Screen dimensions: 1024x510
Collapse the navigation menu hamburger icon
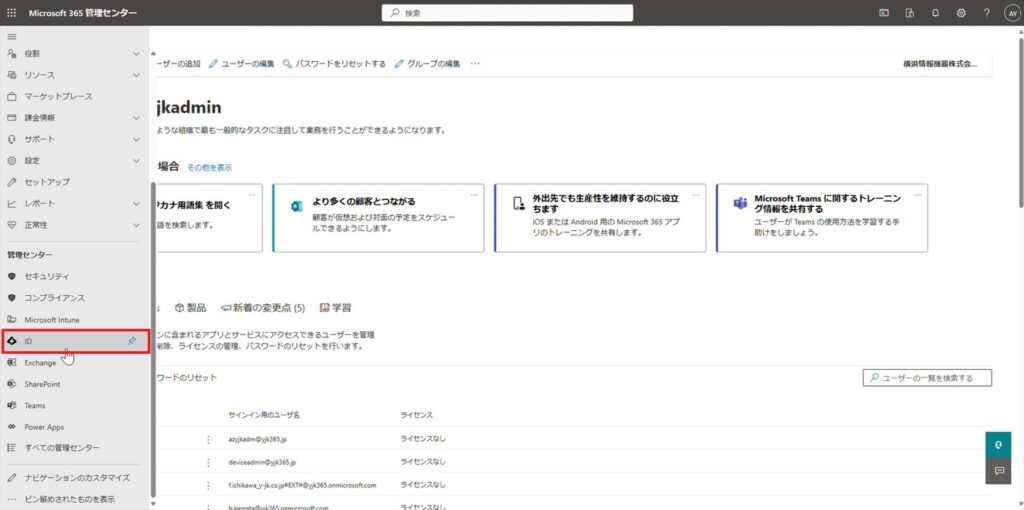pos(11,36)
